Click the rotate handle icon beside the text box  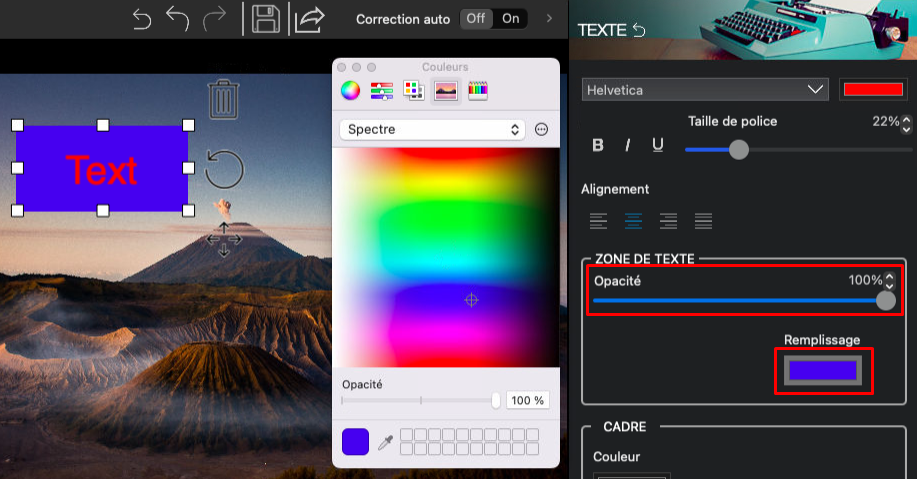[224, 170]
